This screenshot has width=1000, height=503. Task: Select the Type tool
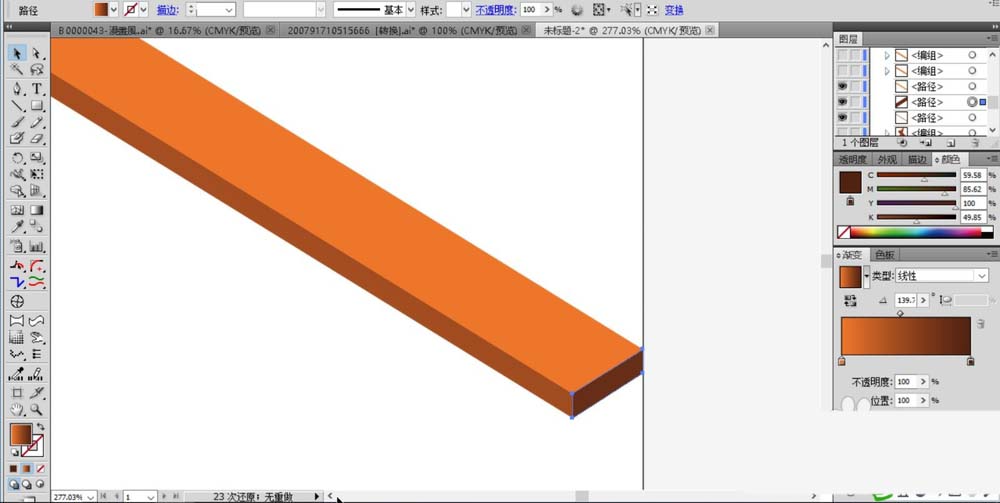[36, 89]
